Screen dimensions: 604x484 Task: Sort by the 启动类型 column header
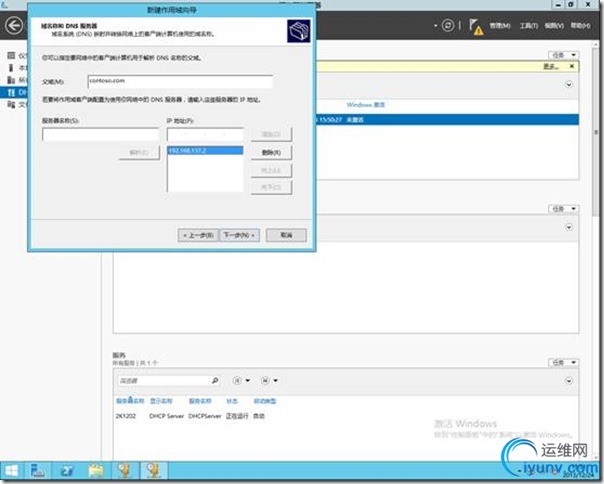[265, 401]
